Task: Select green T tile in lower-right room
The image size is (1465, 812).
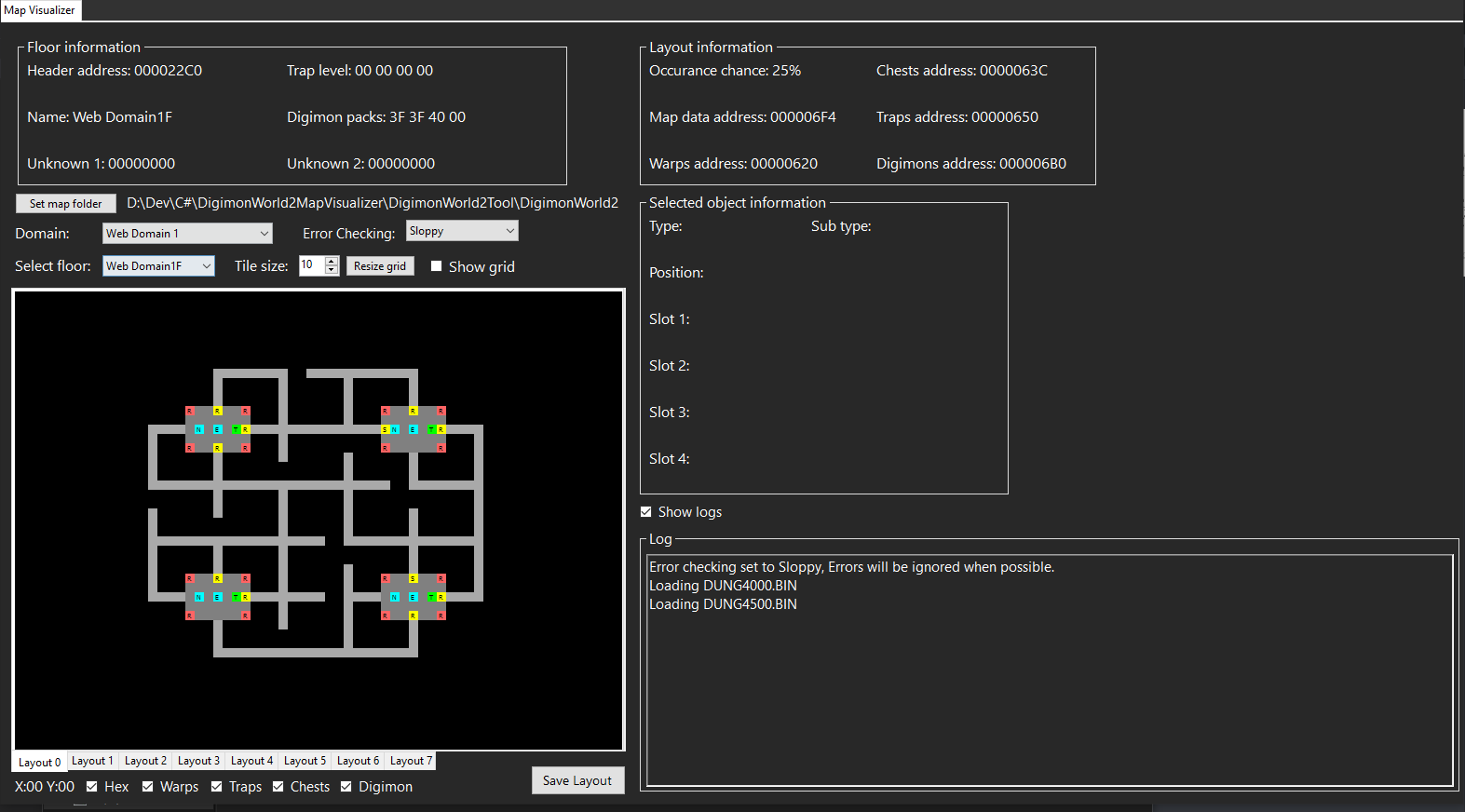Action: click(432, 597)
